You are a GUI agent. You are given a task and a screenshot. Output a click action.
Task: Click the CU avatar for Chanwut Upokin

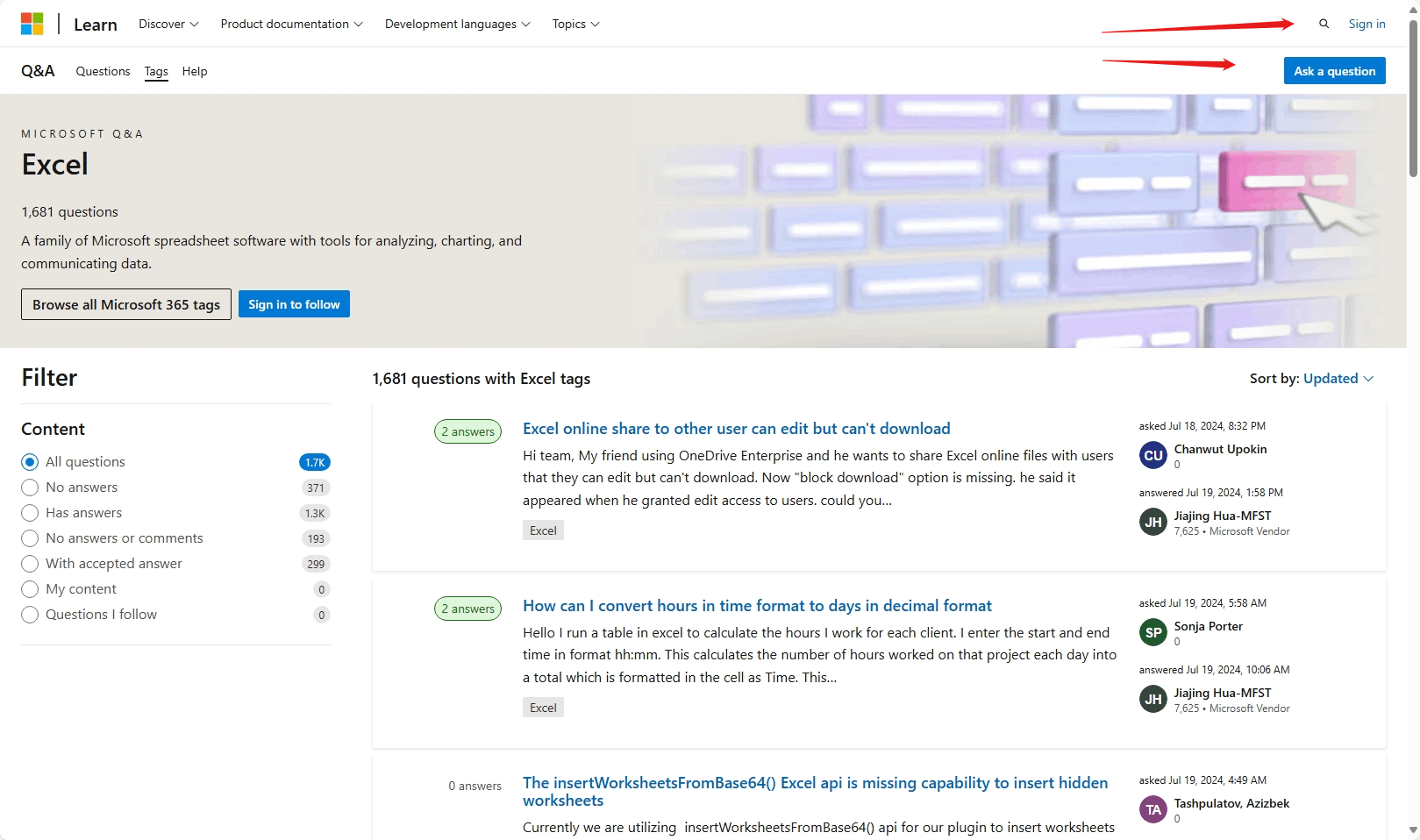click(x=1152, y=455)
